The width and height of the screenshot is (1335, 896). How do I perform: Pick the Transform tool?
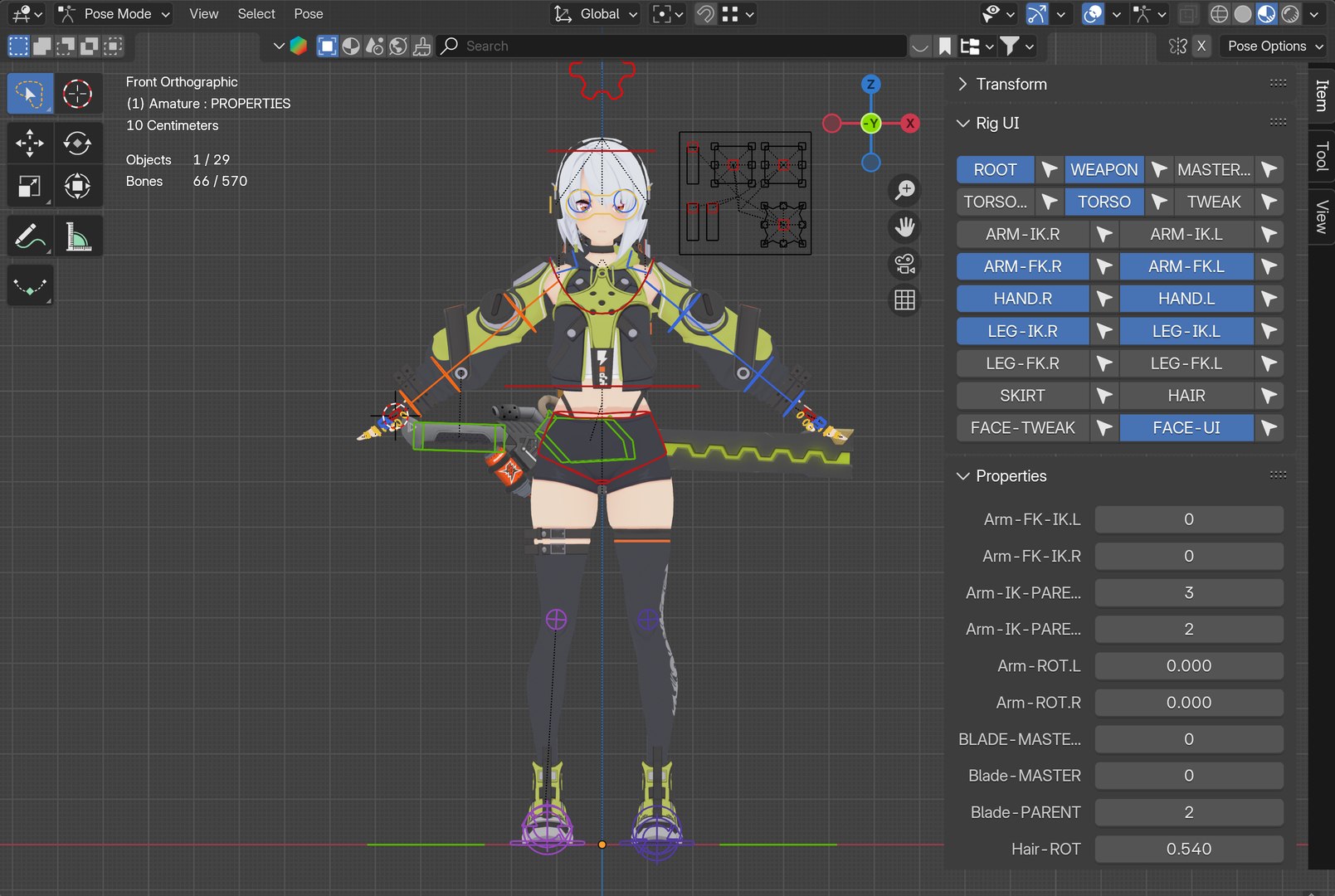coord(78,186)
